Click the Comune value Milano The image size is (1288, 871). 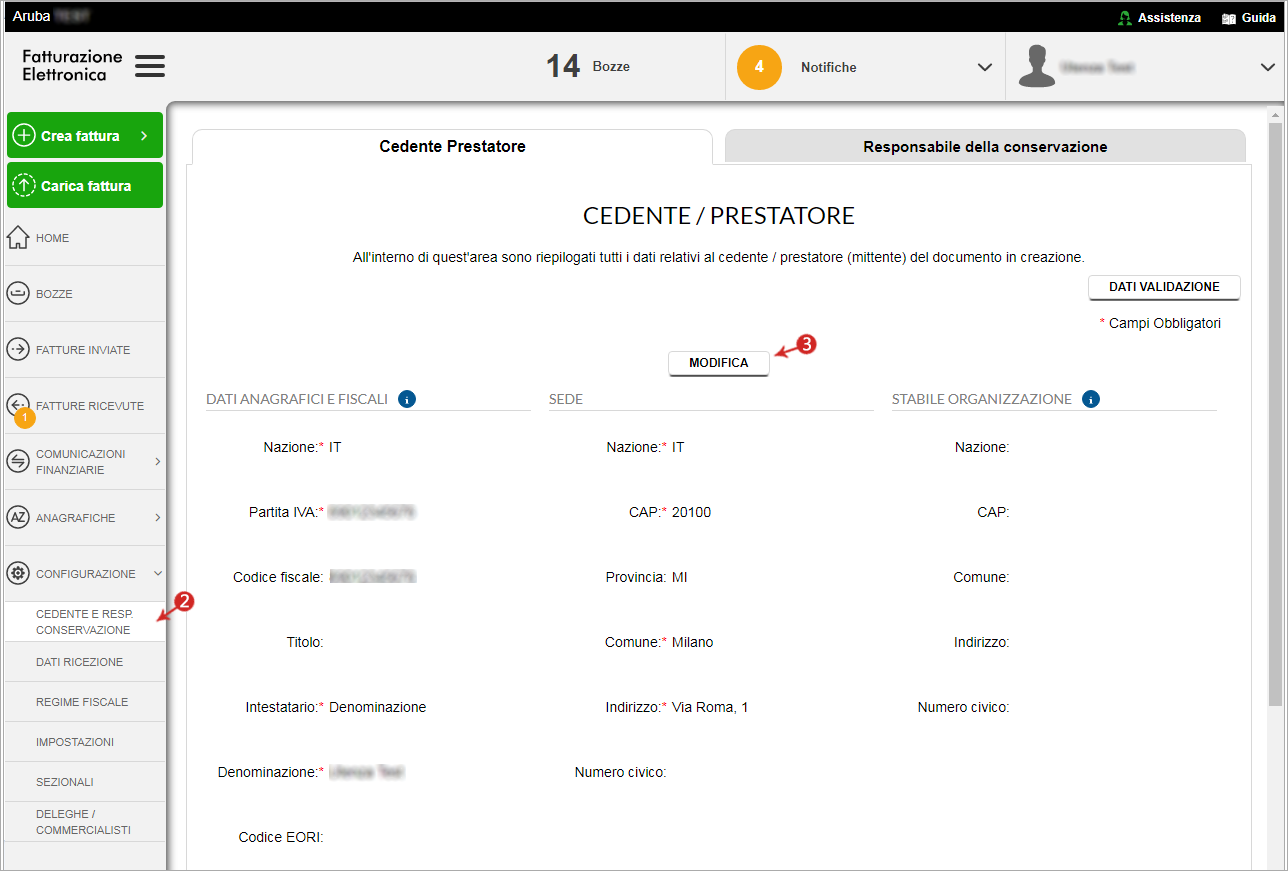[x=693, y=642]
